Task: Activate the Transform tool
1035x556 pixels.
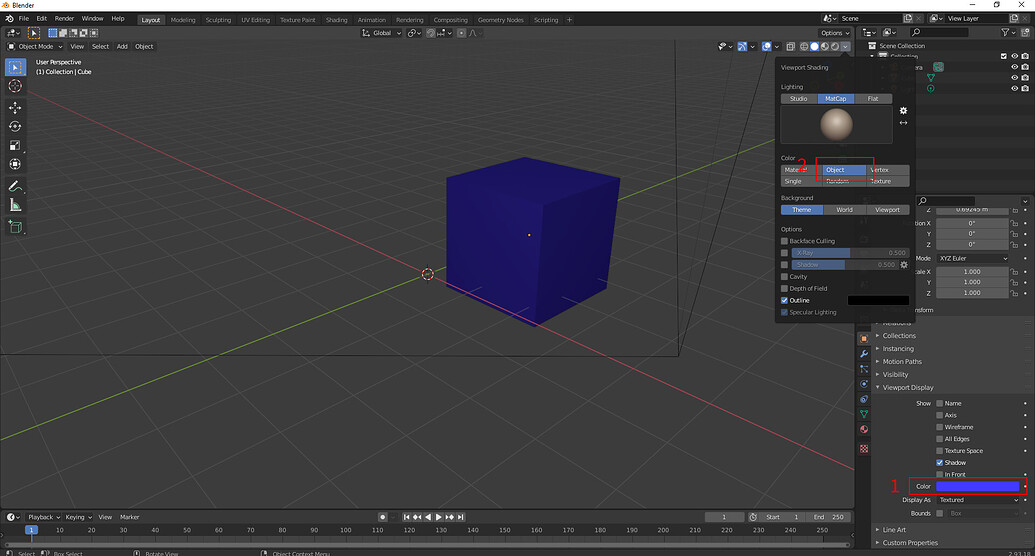Action: (x=15, y=164)
